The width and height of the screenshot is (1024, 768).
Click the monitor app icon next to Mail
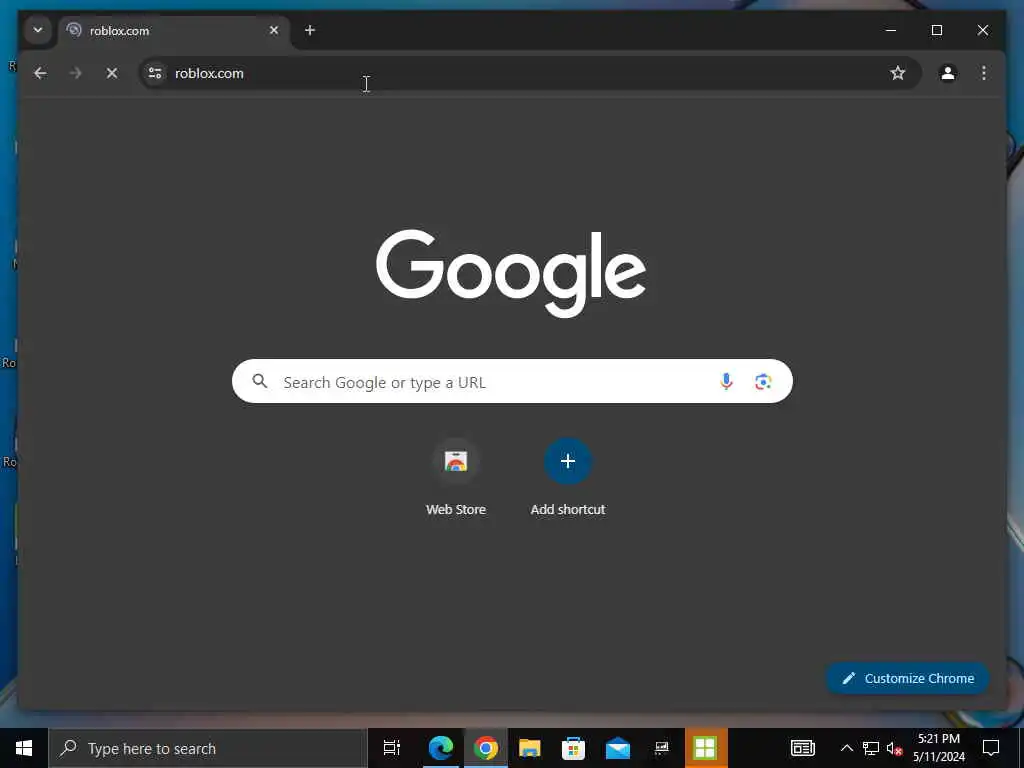(662, 748)
